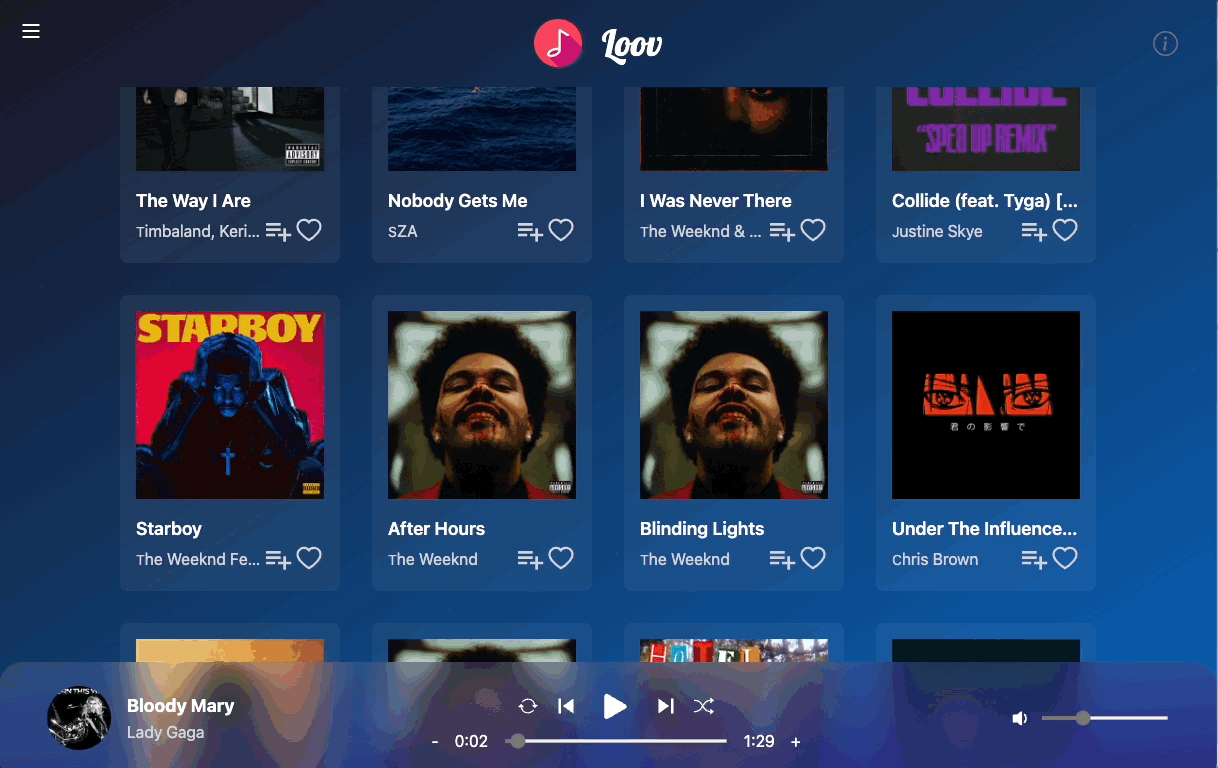1218x768 pixels.
Task: Favorite Nobody Gets Me by SZA
Action: (x=561, y=231)
